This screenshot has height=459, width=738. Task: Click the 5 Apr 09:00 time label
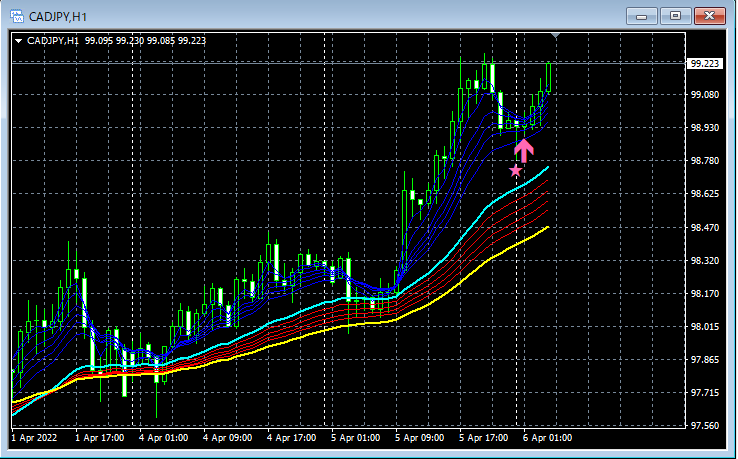(x=420, y=438)
